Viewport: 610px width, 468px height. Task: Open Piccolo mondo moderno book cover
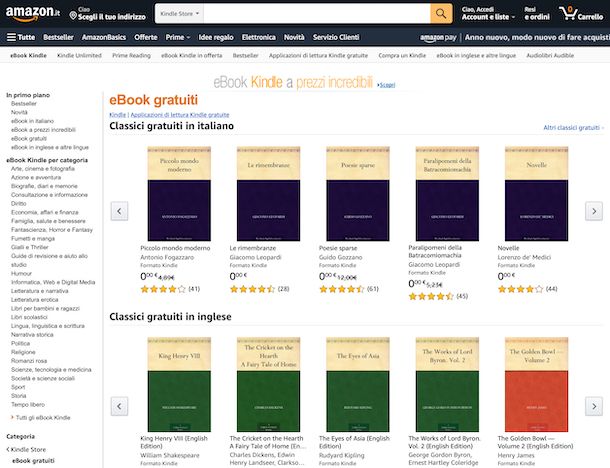(x=179, y=194)
